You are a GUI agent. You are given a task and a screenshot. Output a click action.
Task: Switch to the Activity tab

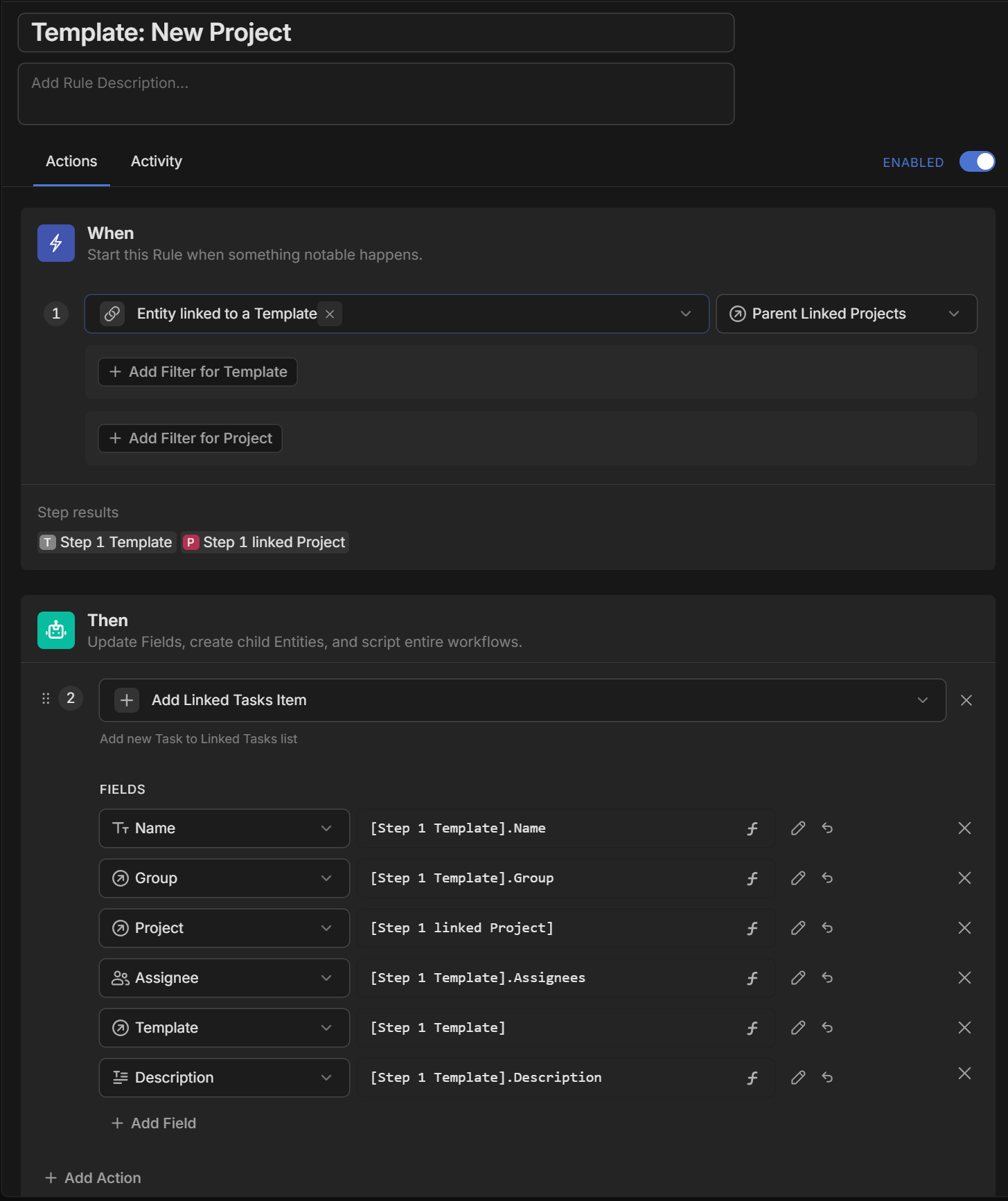tap(157, 161)
